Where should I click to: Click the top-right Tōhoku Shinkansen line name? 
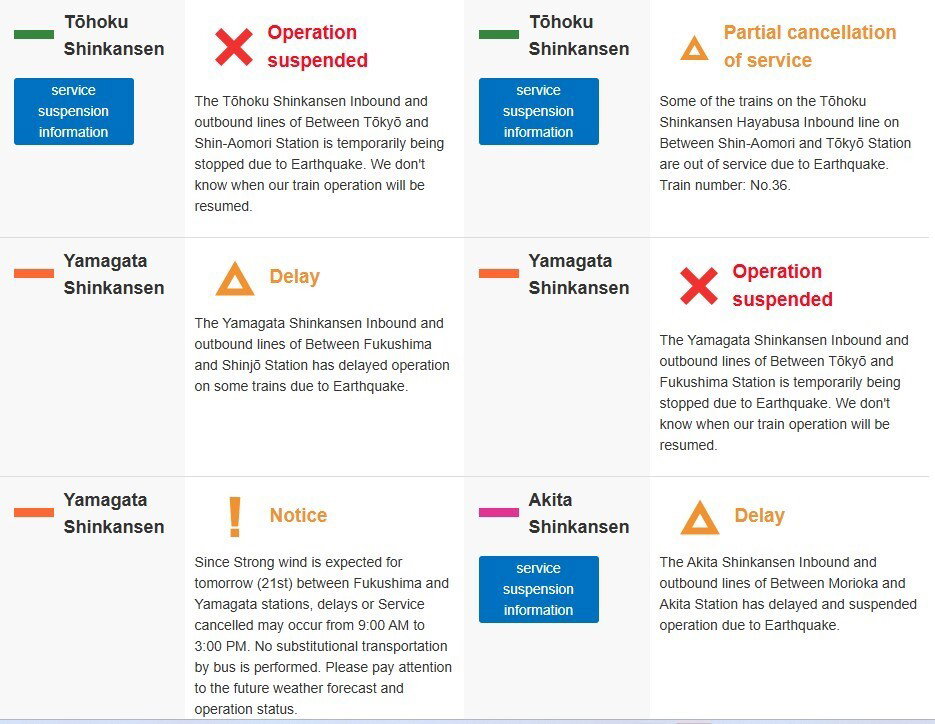(x=578, y=35)
